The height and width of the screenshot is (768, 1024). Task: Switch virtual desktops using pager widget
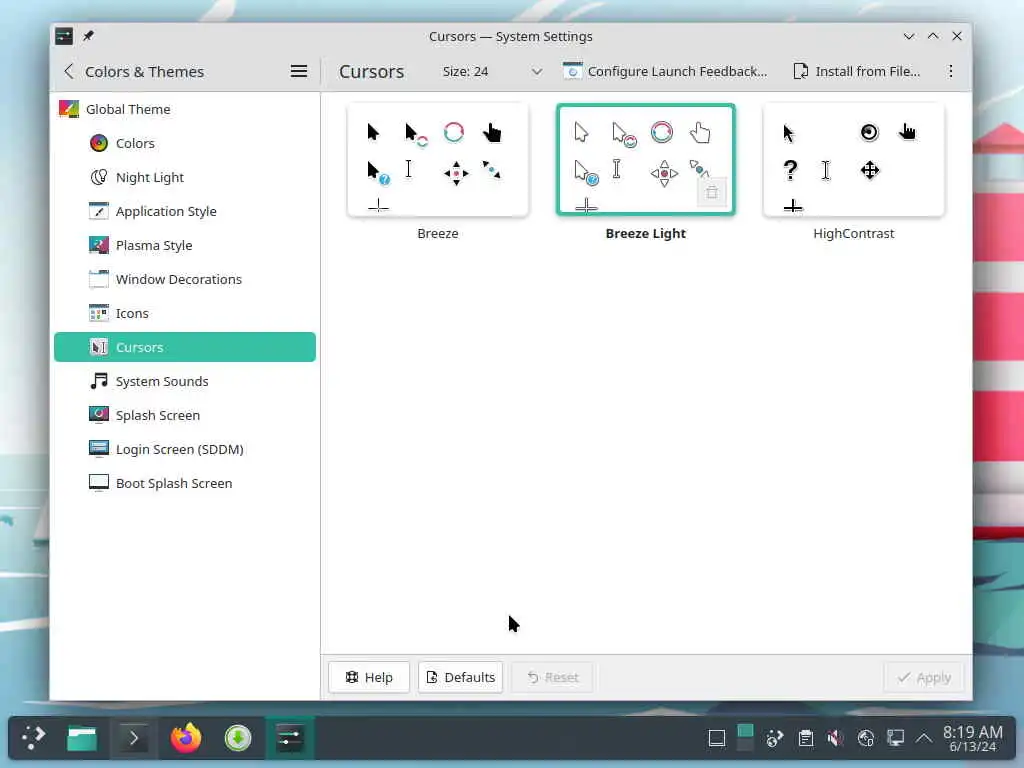click(x=745, y=739)
